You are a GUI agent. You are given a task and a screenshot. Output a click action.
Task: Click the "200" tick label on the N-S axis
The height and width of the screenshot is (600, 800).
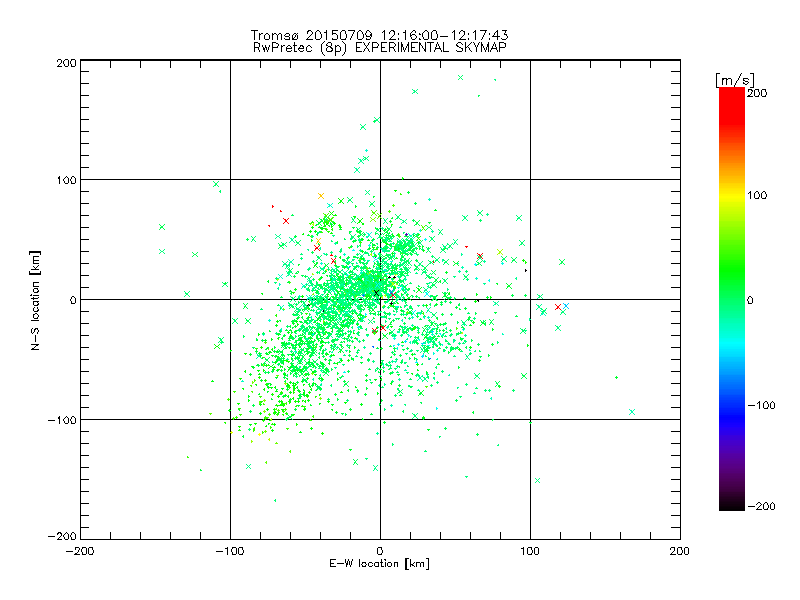66,63
